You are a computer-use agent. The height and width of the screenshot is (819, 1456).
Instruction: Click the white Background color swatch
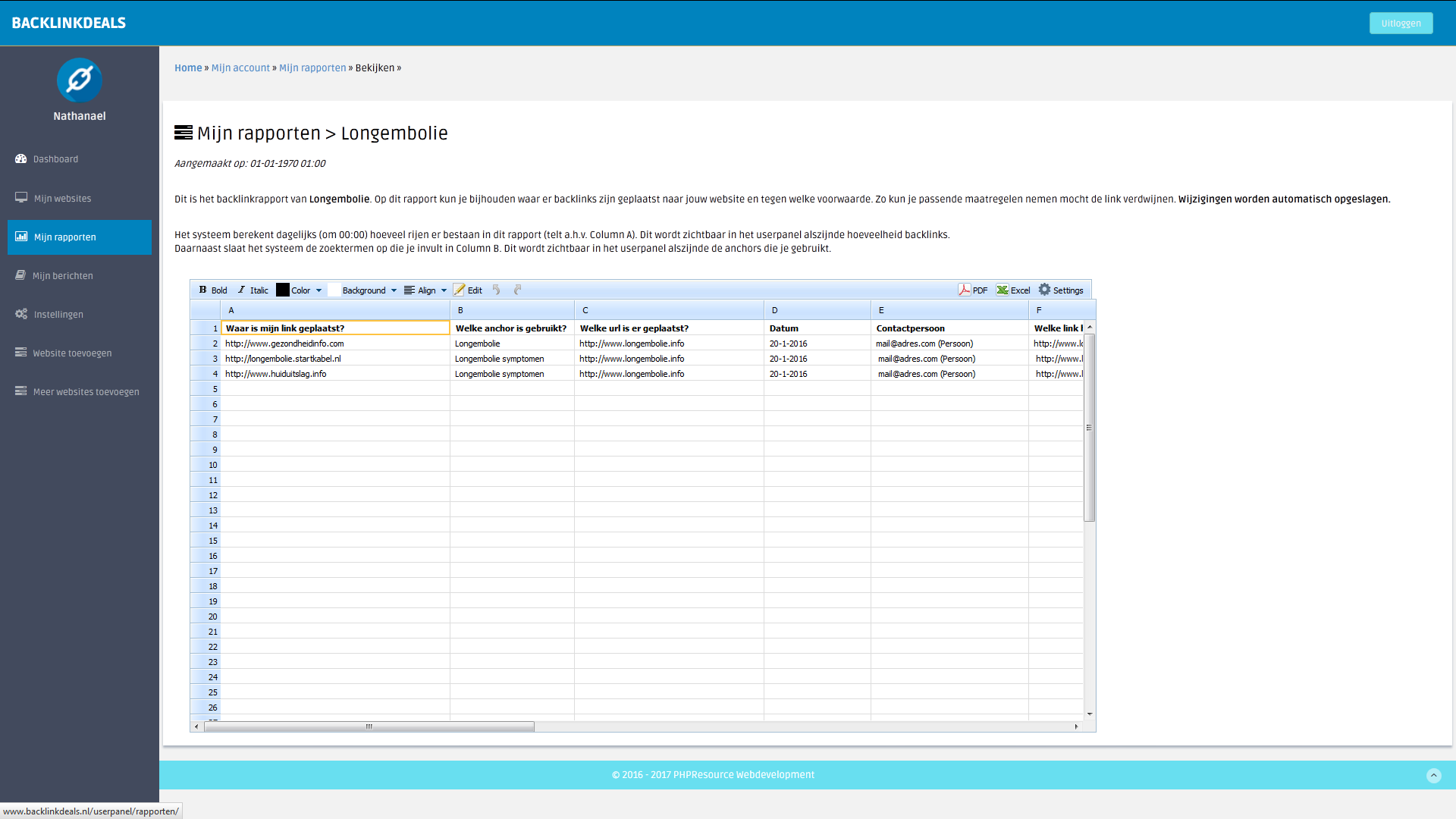(x=334, y=290)
